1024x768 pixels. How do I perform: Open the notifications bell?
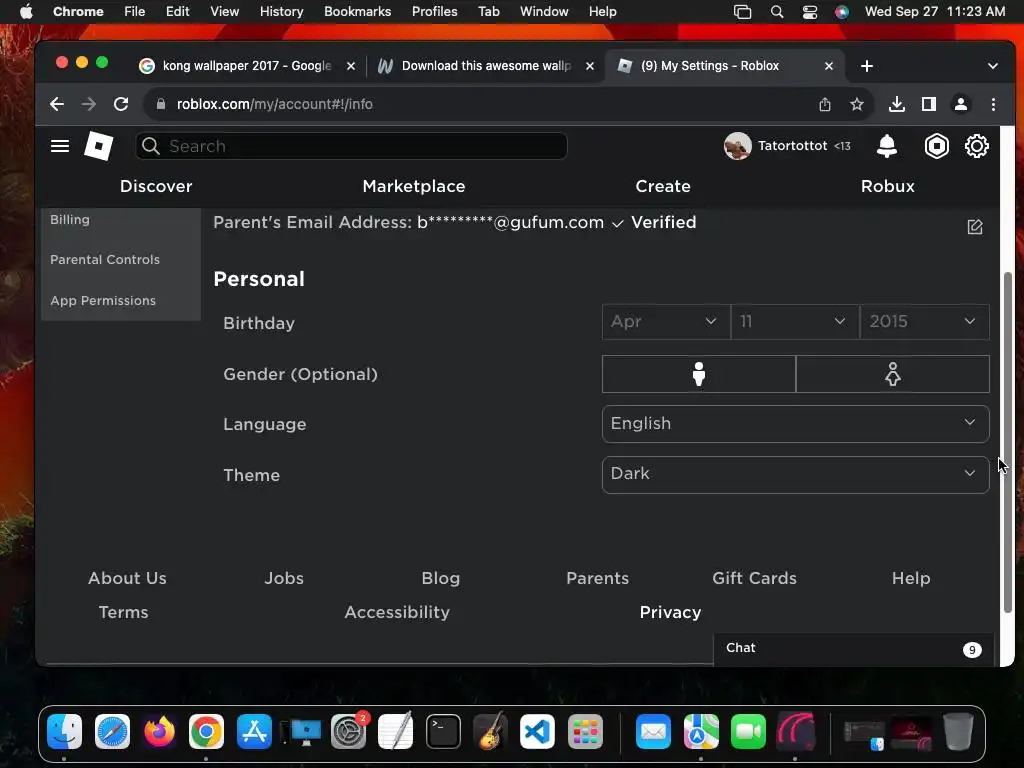pos(886,146)
